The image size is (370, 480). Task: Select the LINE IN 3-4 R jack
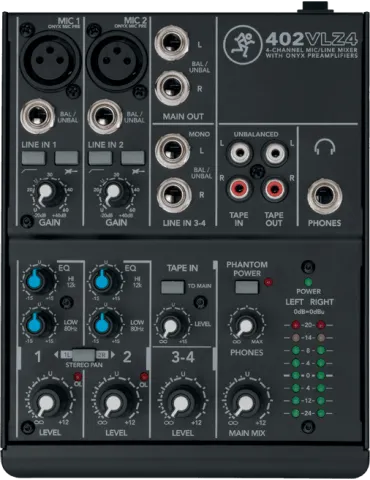pyautogui.click(x=174, y=195)
